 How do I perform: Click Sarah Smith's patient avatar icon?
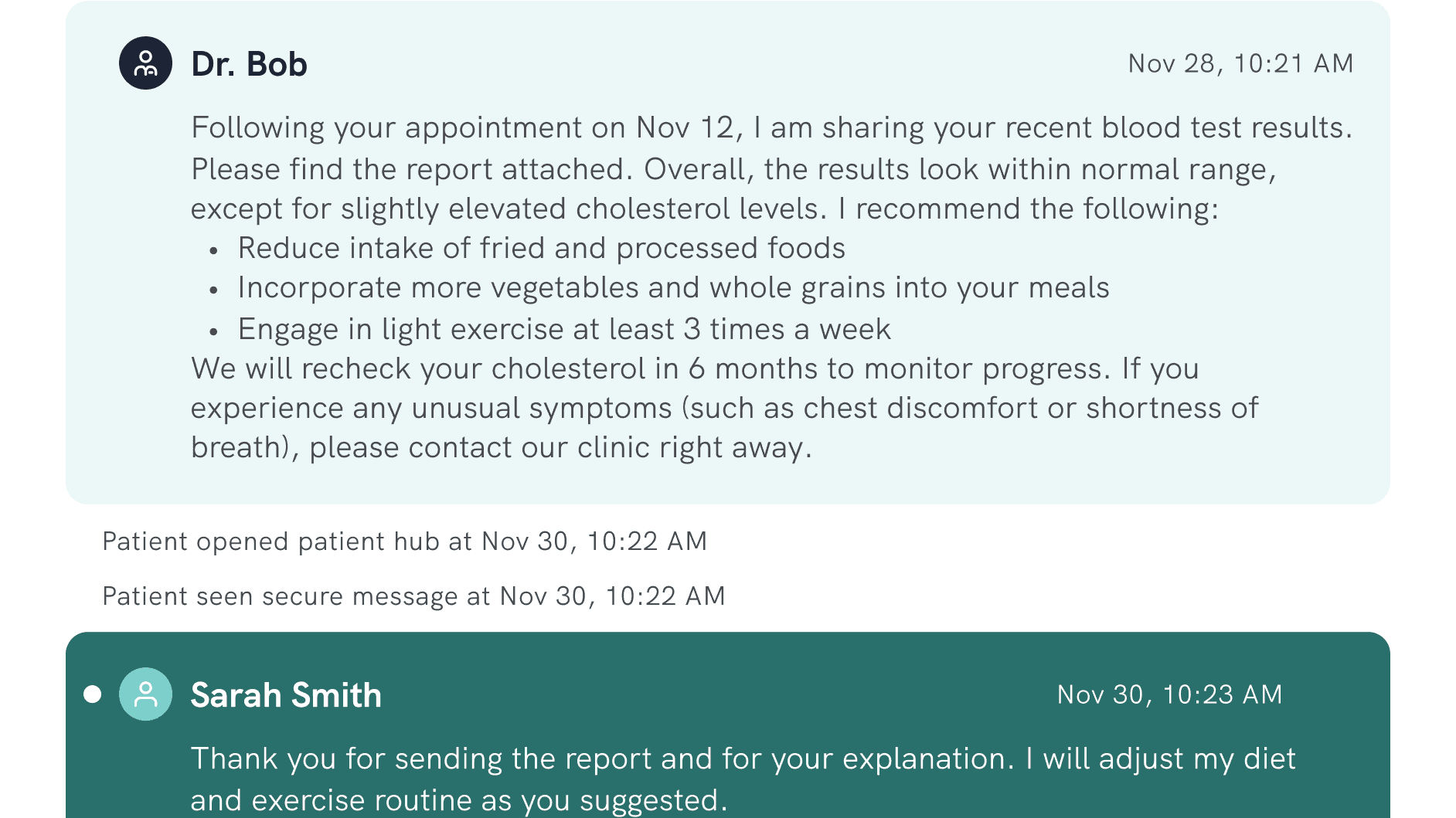pos(145,694)
